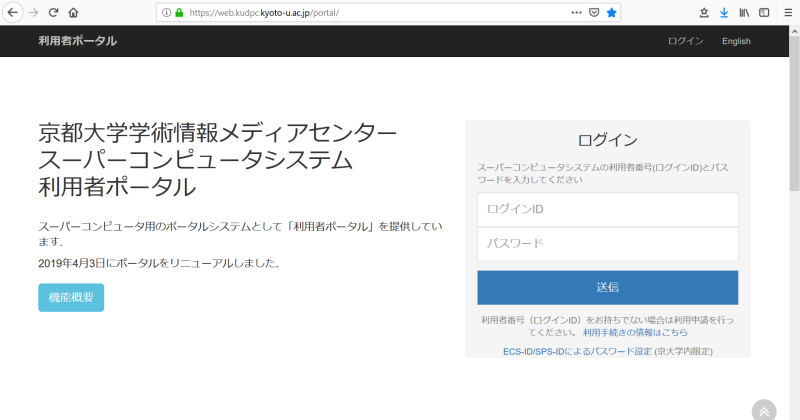Image resolution: width=800 pixels, height=420 pixels.
Task: Submit the login with 送信 button
Action: pyautogui.click(x=608, y=287)
